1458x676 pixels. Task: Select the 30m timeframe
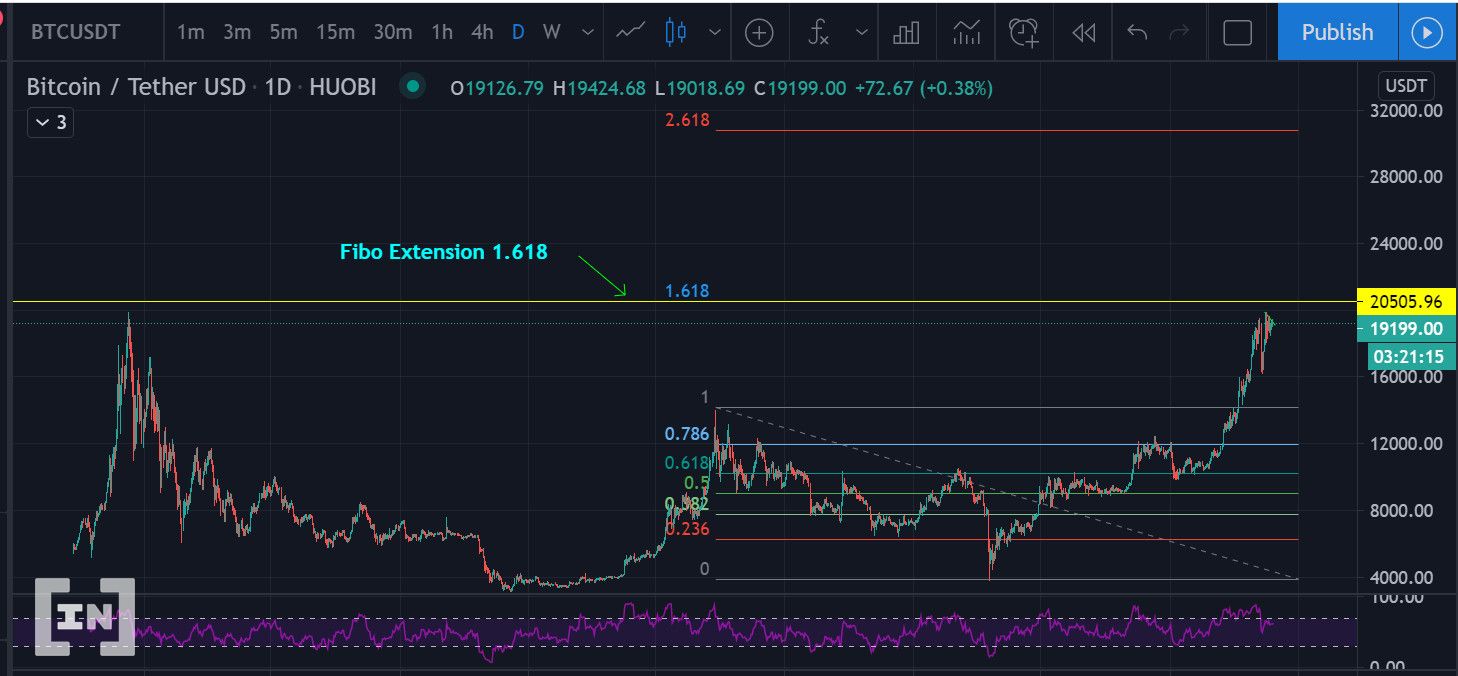point(393,32)
